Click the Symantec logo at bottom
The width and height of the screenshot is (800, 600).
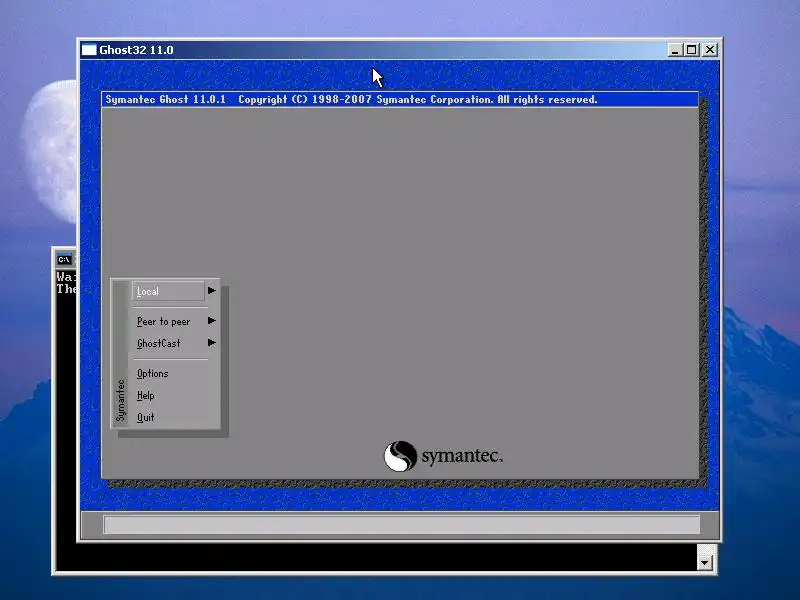(x=443, y=456)
